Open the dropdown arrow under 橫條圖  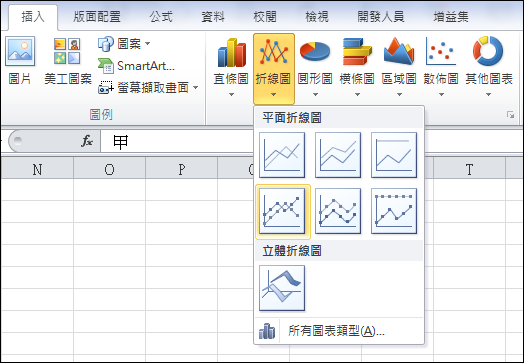357,95
